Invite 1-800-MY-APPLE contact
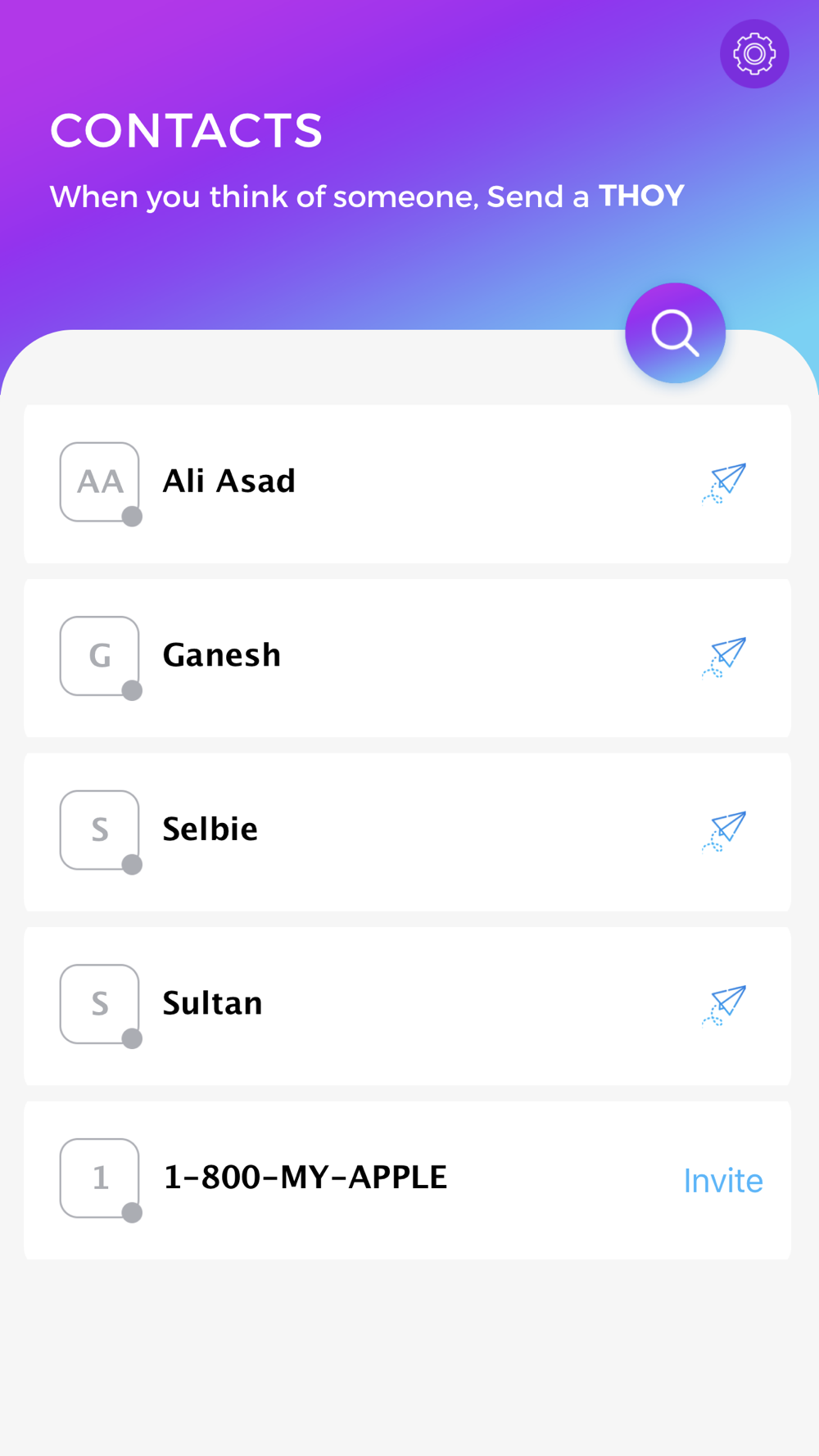Image resolution: width=819 pixels, height=1456 pixels. pos(723,1180)
